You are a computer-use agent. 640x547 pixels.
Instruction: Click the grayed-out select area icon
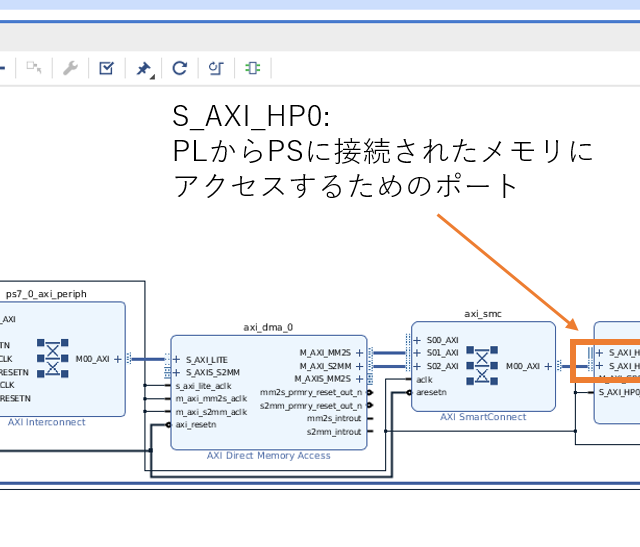click(34, 68)
